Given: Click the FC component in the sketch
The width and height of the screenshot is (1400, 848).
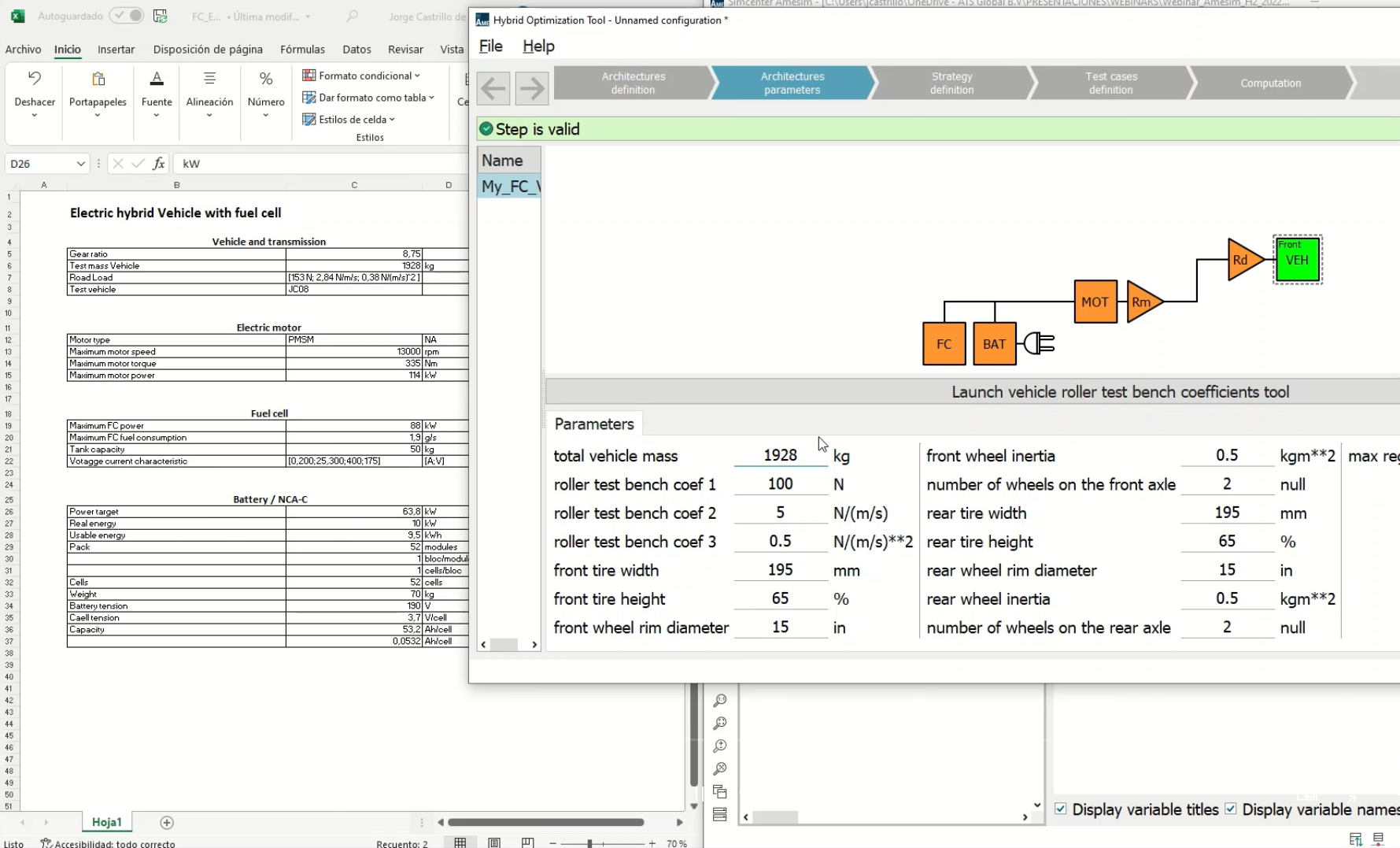Looking at the screenshot, I should pyautogui.click(x=943, y=344).
